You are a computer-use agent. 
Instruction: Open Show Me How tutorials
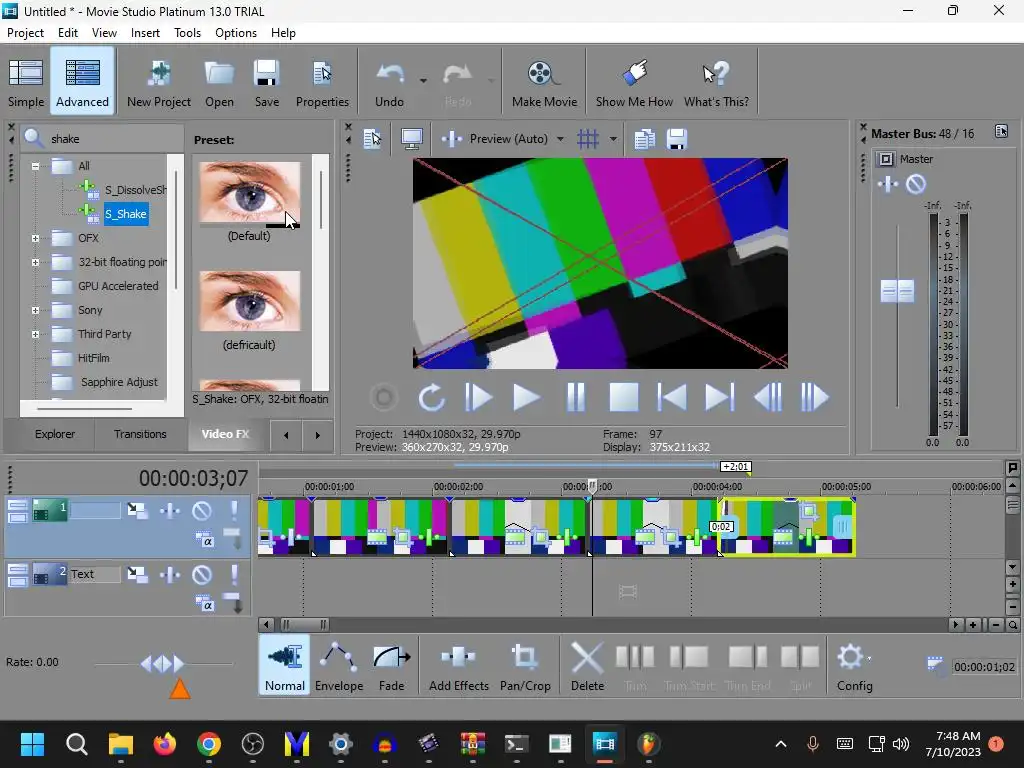(x=634, y=82)
